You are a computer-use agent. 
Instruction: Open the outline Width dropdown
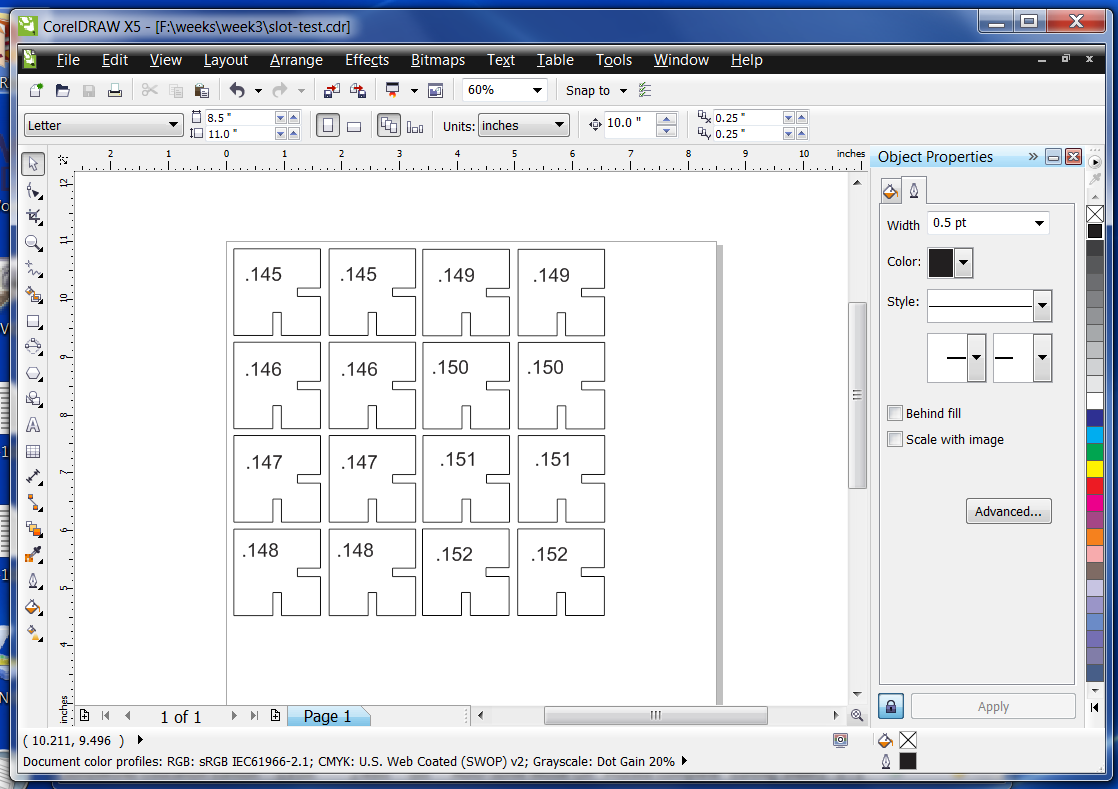tap(1039, 223)
